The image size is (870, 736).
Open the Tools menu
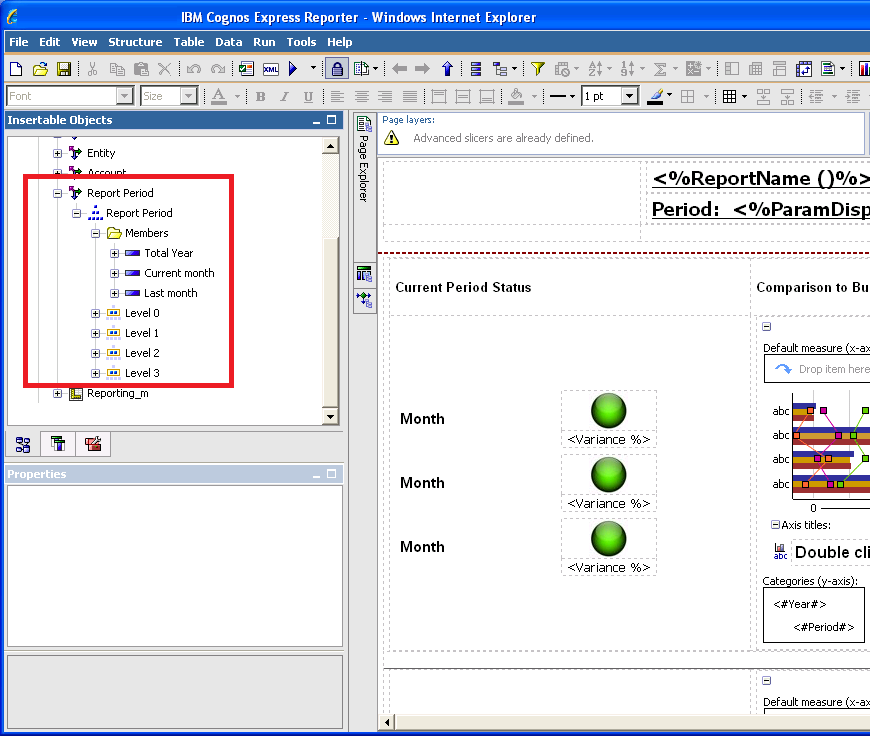[301, 42]
